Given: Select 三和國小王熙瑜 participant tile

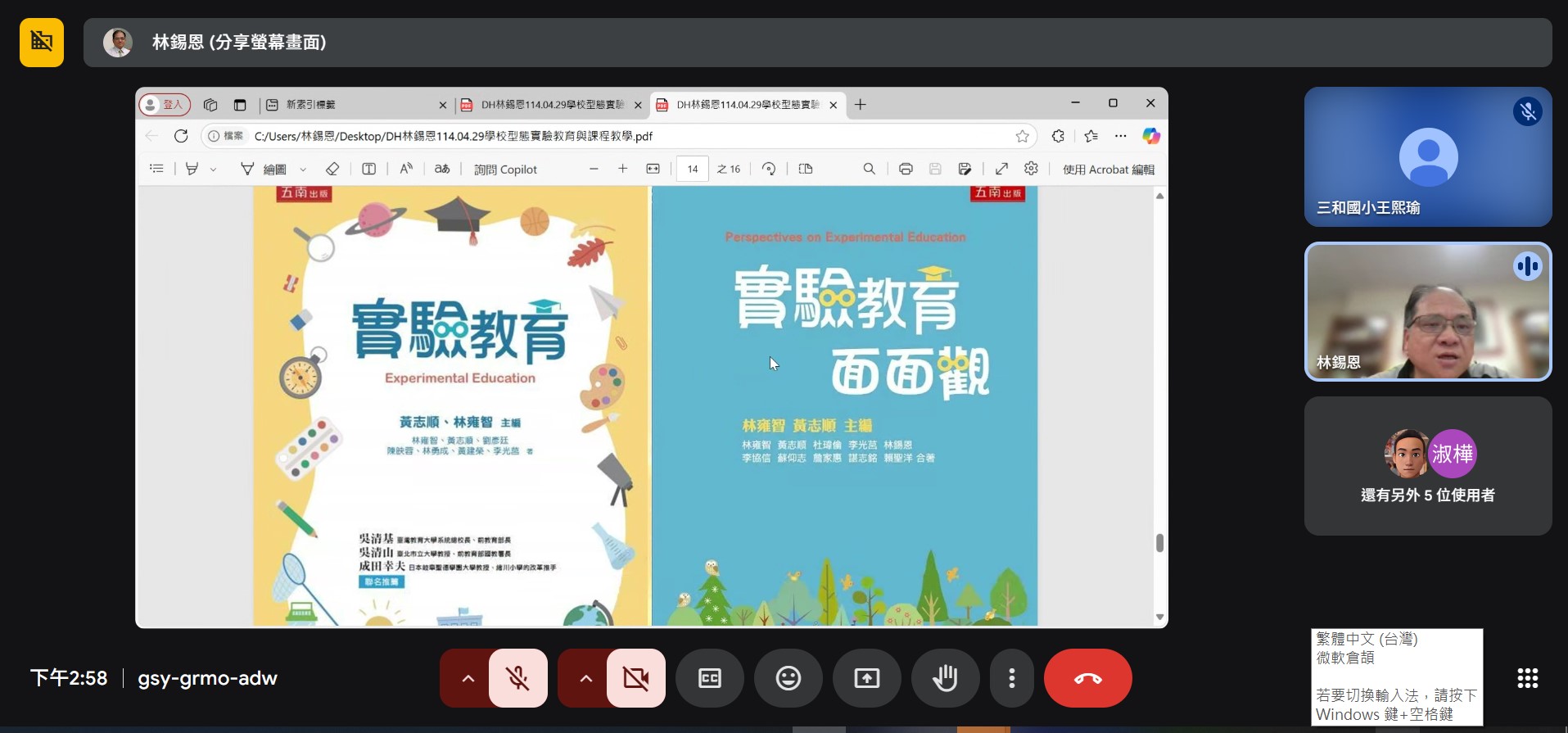Looking at the screenshot, I should point(1428,156).
